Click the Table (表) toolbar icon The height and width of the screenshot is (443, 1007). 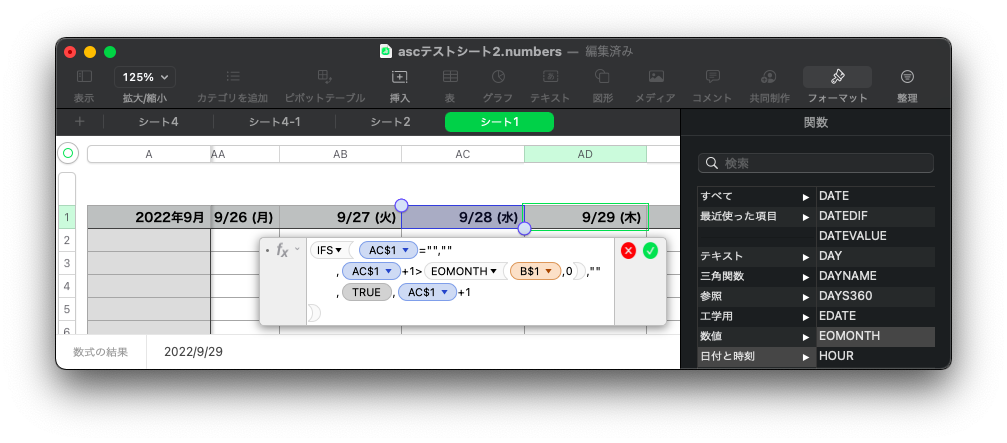(x=450, y=77)
